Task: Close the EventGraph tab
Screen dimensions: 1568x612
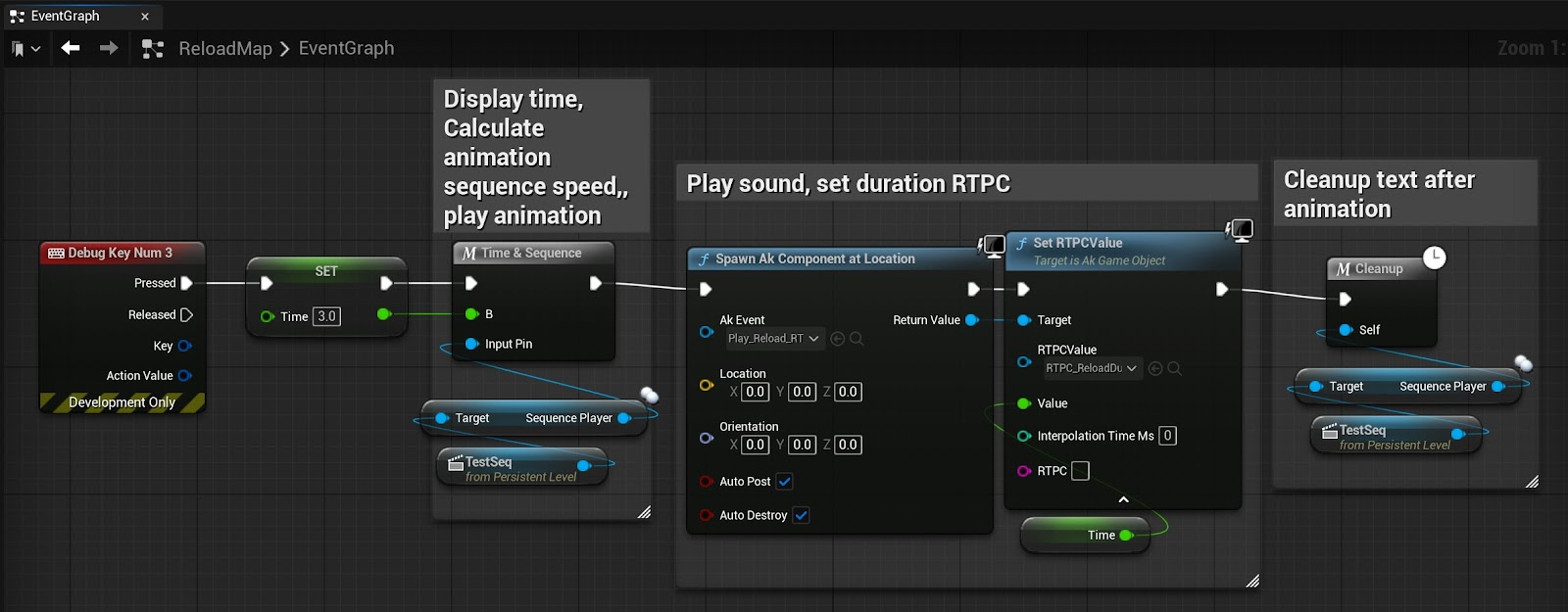Action: coord(145,17)
